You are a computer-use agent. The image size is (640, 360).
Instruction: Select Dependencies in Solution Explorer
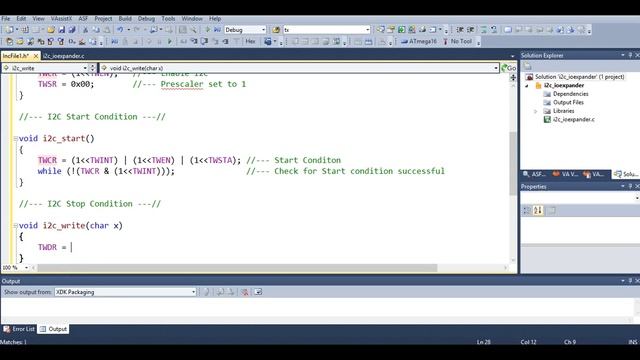[x=570, y=94]
